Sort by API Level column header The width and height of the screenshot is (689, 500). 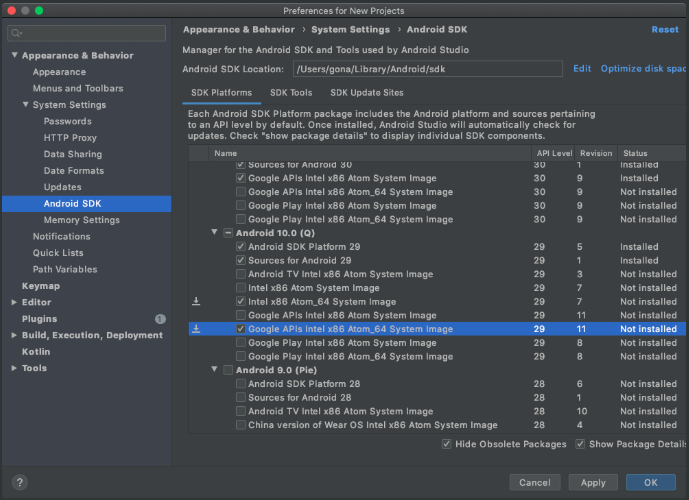coord(554,153)
